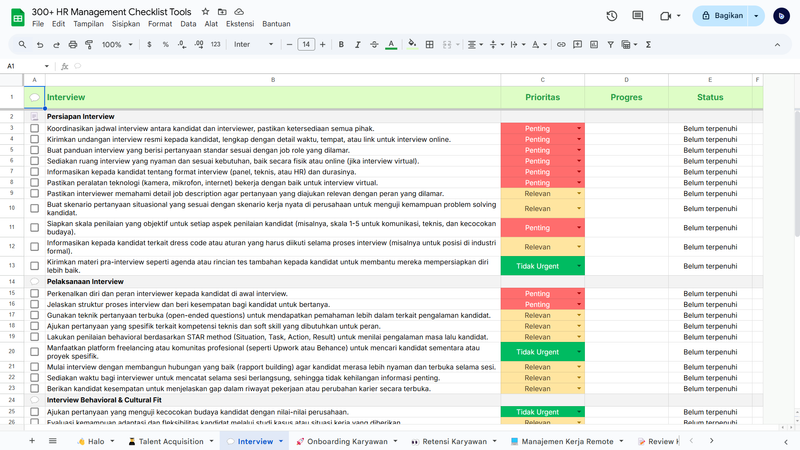Viewport: 800px width, 450px height.
Task: Open the name box dropdown arrow
Action: tap(46, 66)
